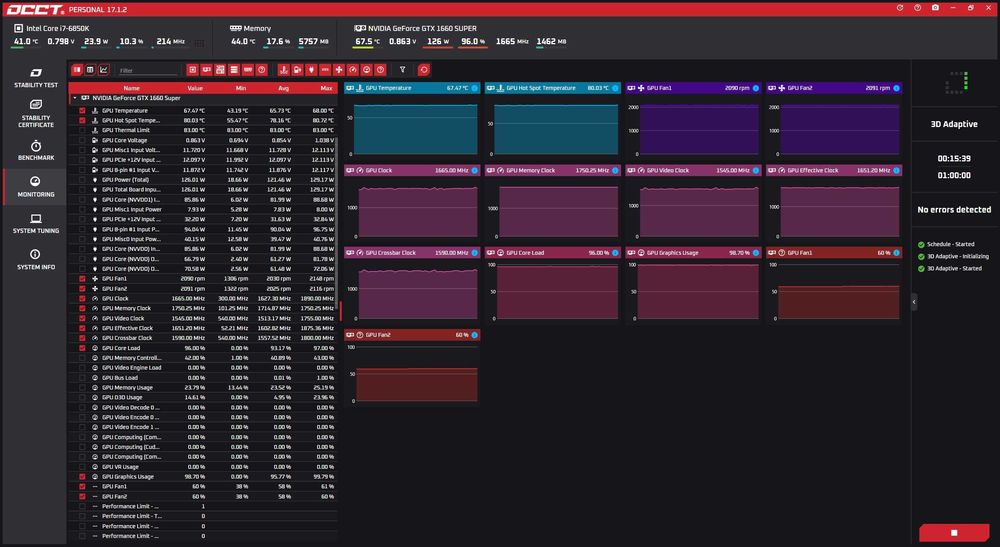Toggle the current sensor type filter
The height and width of the screenshot is (547, 1000).
point(325,69)
